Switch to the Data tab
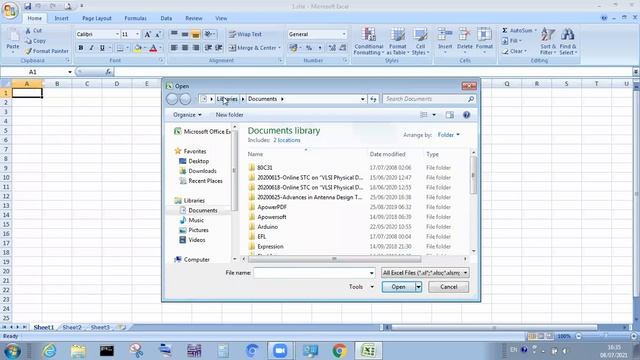The image size is (640, 360). coord(166,18)
